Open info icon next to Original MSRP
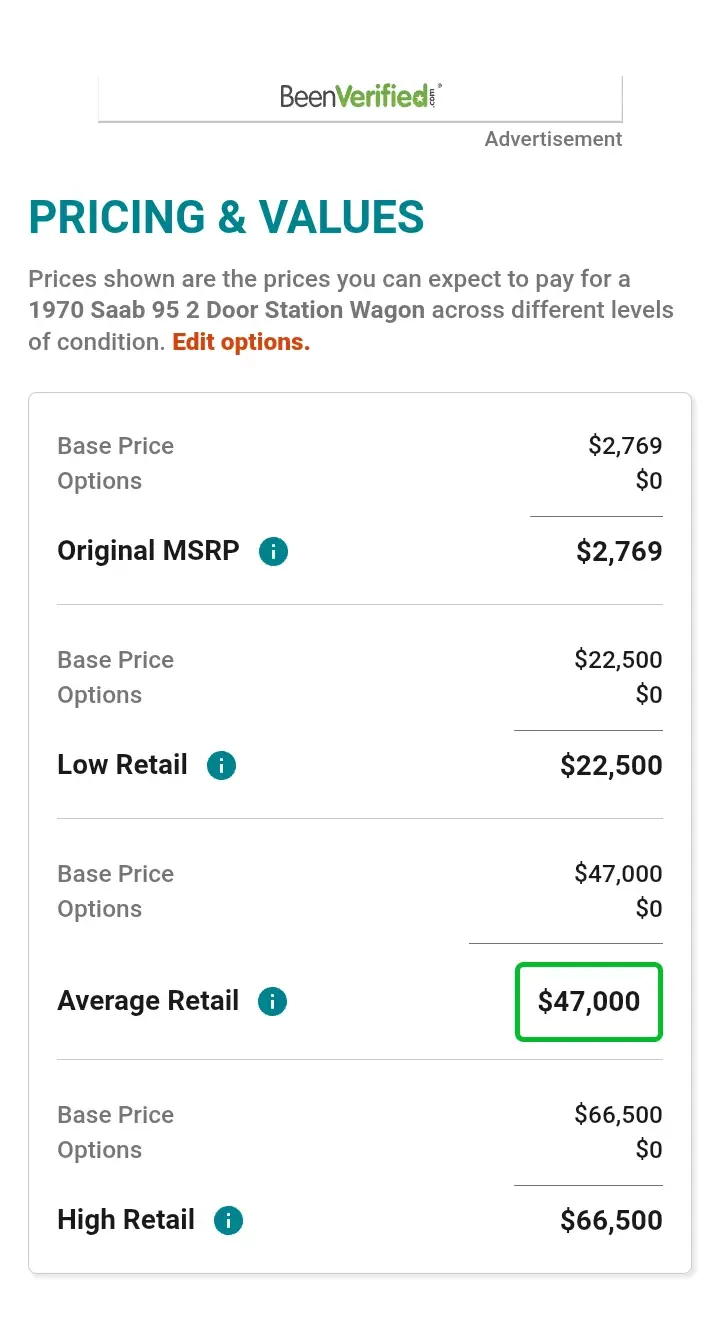Viewport: 720px width, 1318px height. coord(273,551)
